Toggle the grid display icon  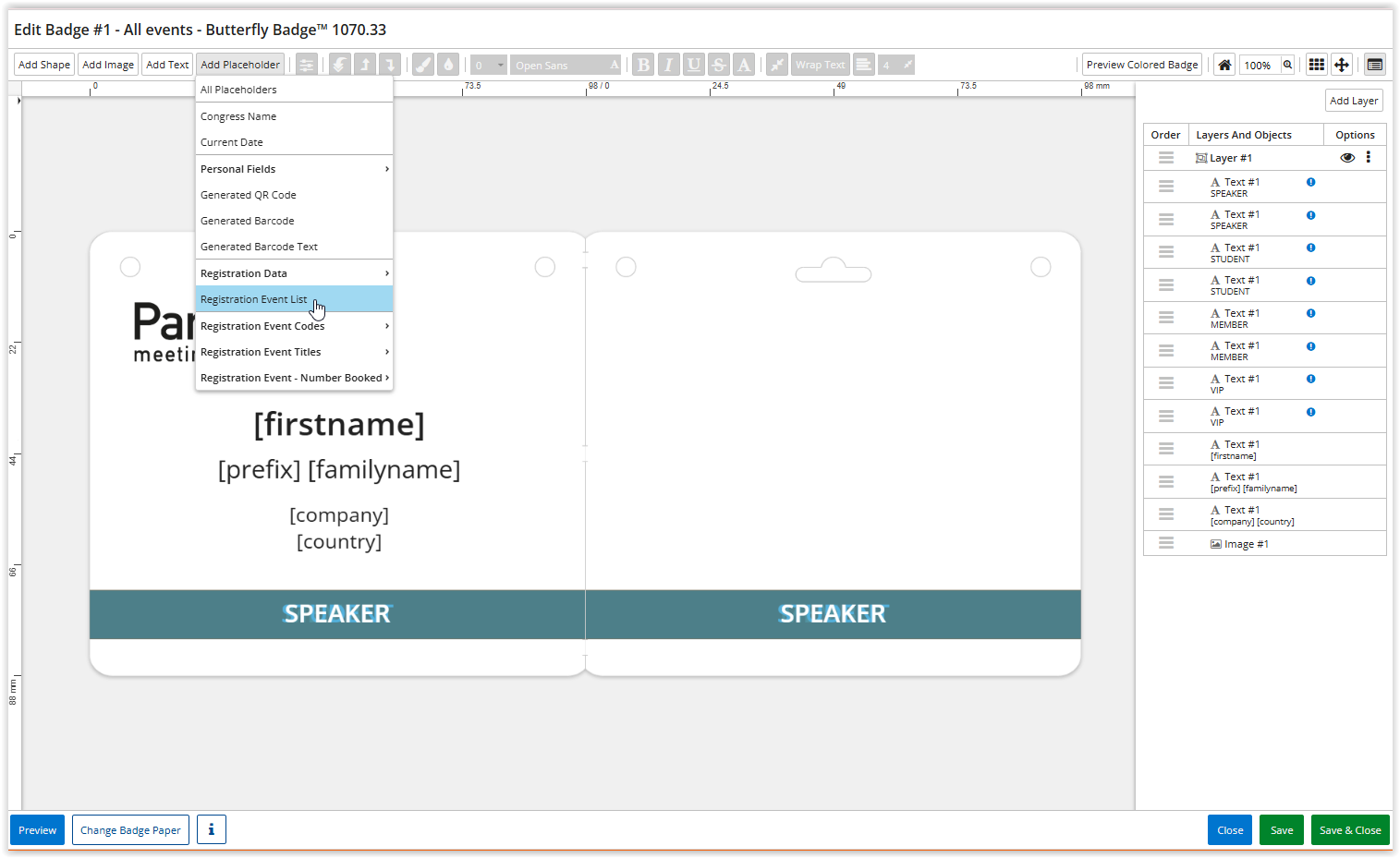[1317, 65]
